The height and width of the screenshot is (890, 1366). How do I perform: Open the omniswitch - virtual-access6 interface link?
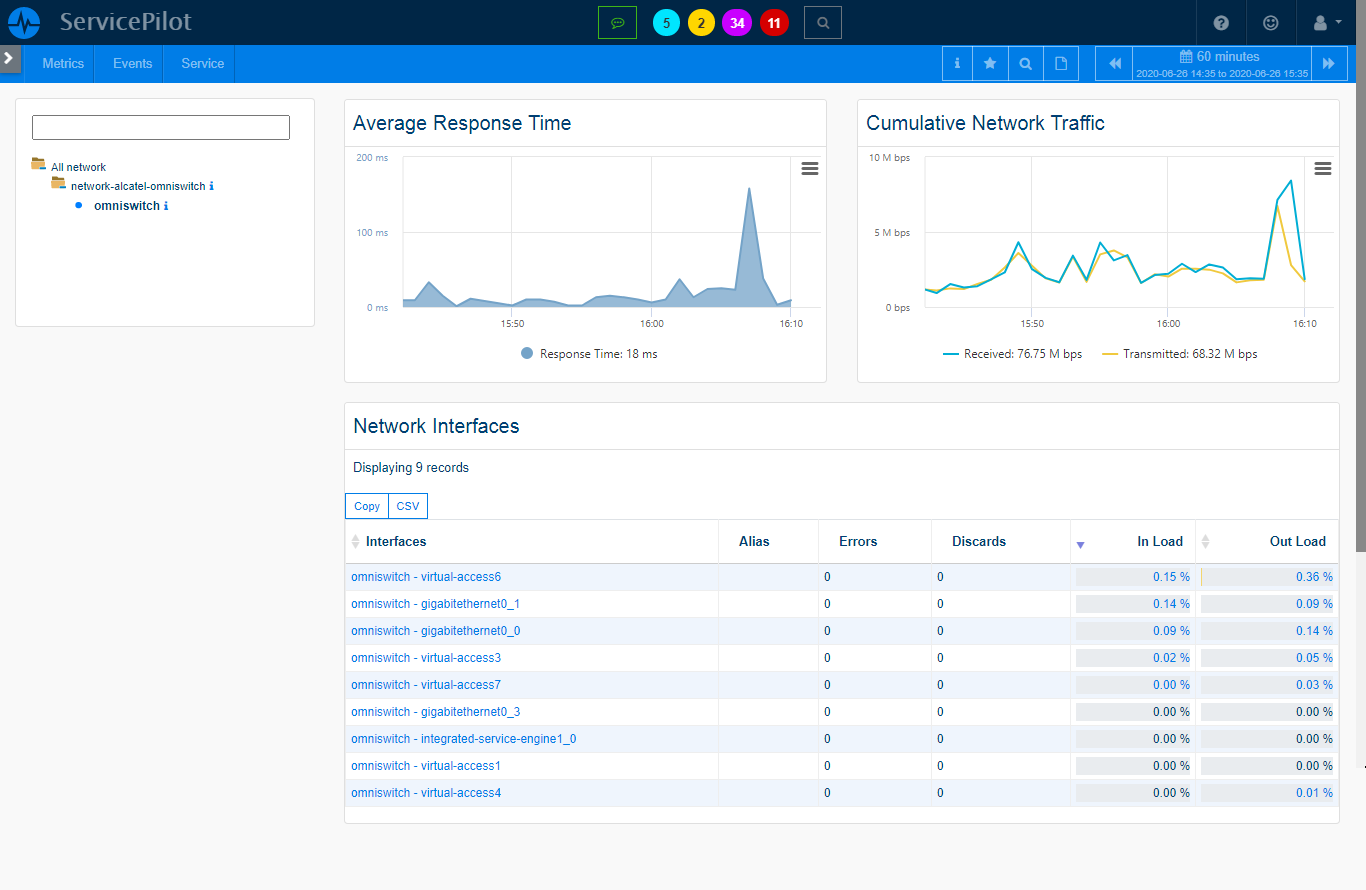[x=425, y=577]
